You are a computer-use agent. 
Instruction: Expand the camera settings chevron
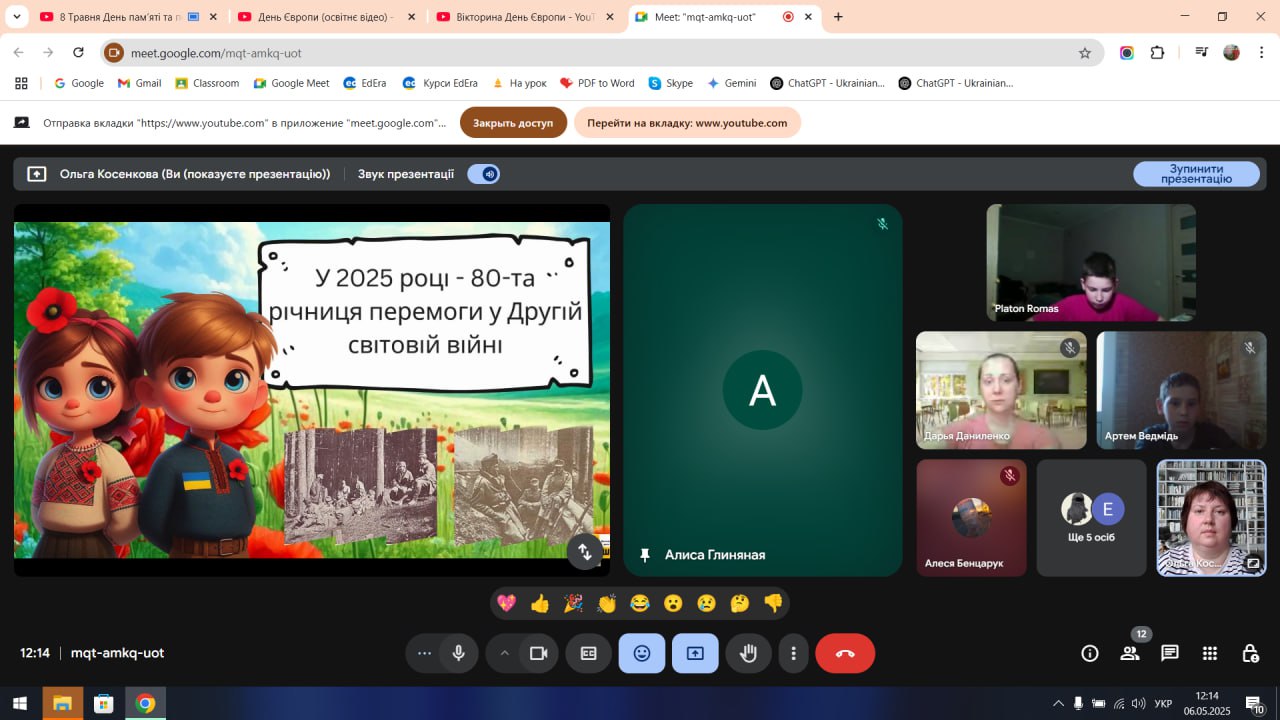pyautogui.click(x=505, y=653)
